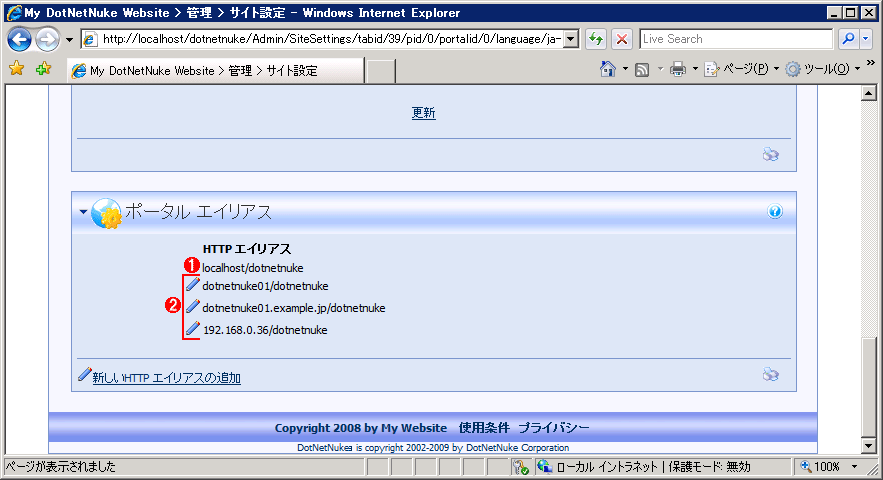Image resolution: width=883 pixels, height=480 pixels.
Task: Click the Refresh page icon
Action: point(596,39)
